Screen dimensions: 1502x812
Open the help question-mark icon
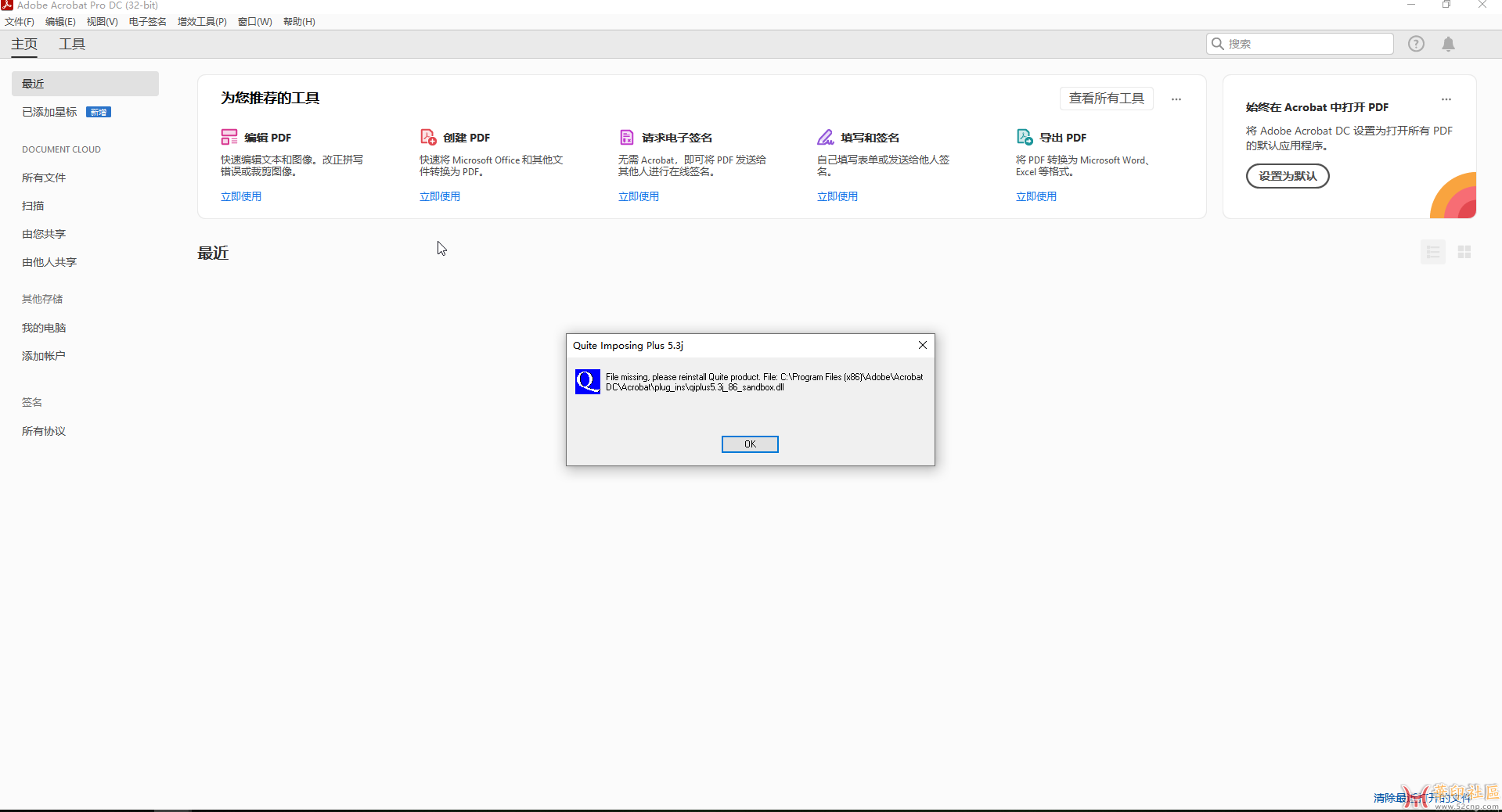point(1416,44)
